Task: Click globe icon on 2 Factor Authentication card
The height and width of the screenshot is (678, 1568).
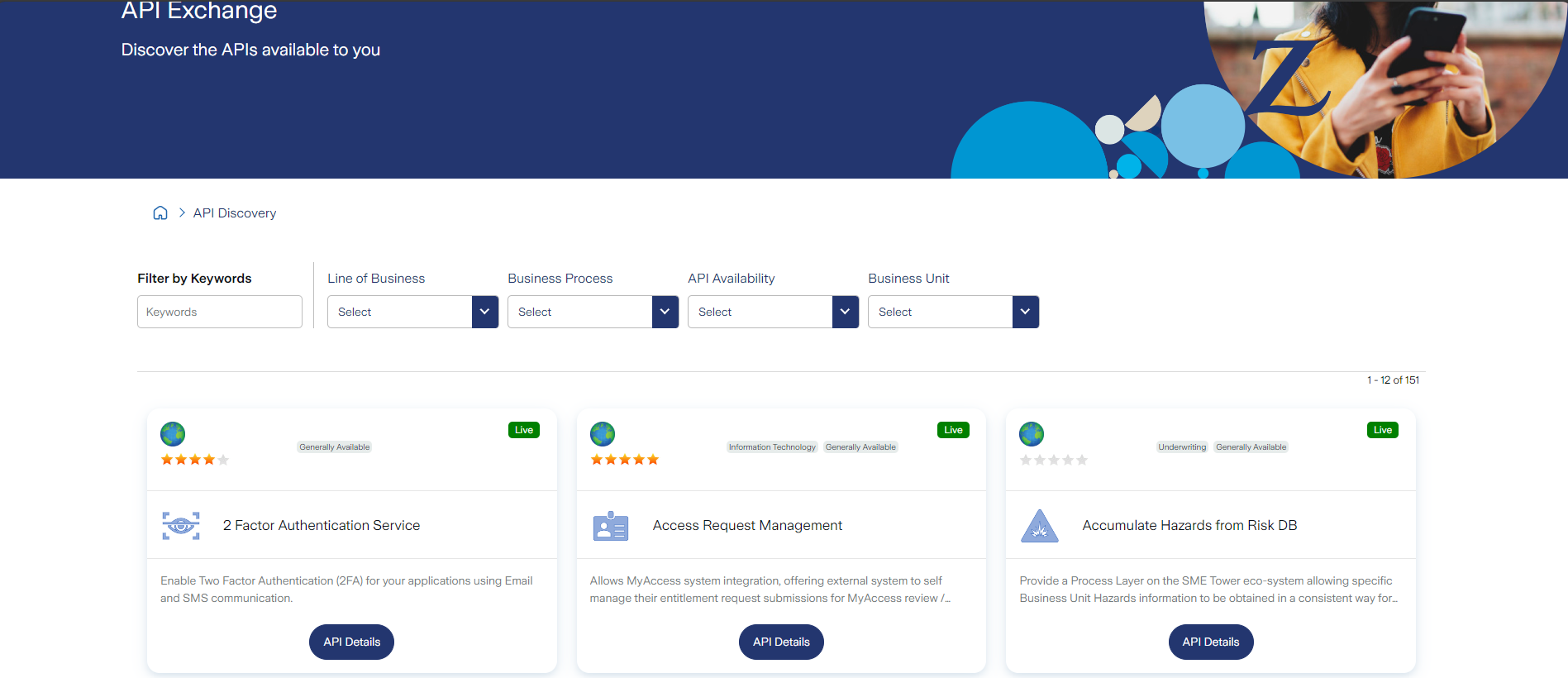Action: tap(173, 433)
